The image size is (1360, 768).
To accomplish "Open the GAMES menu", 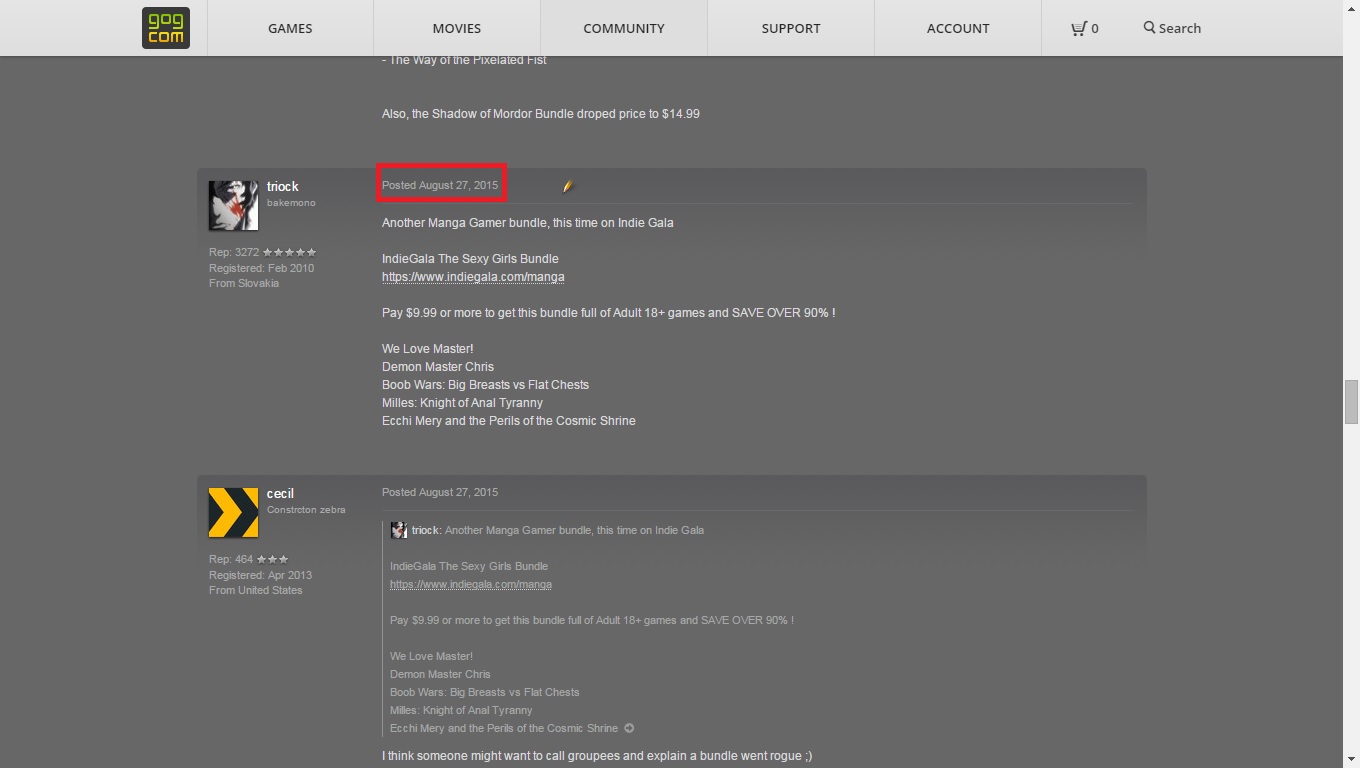I will pyautogui.click(x=290, y=28).
